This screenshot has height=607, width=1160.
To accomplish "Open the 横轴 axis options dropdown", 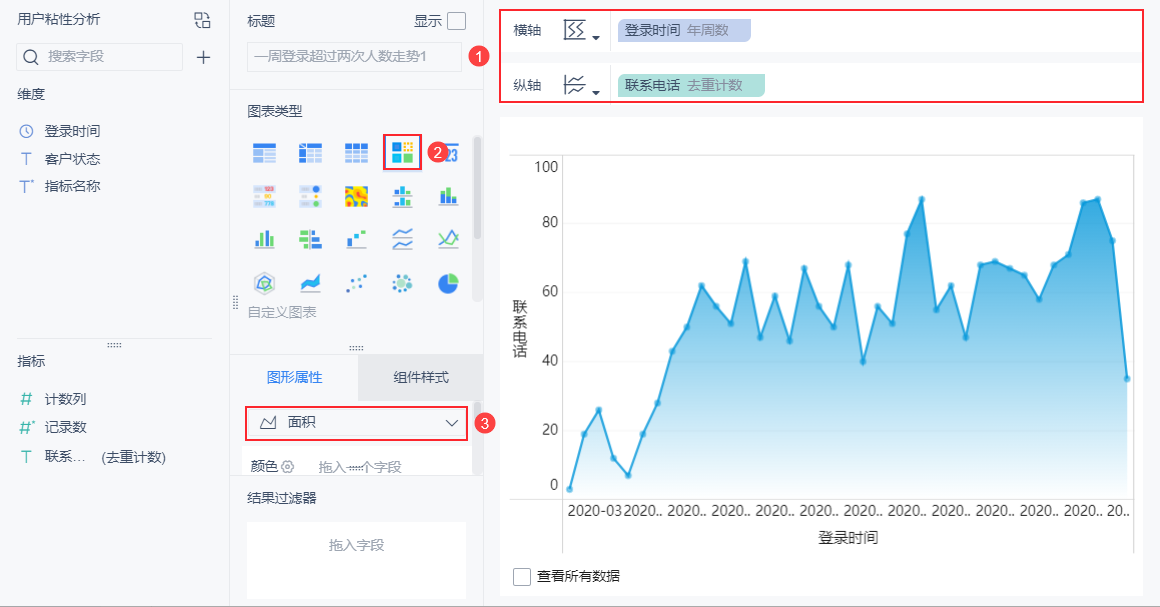I will (581, 30).
